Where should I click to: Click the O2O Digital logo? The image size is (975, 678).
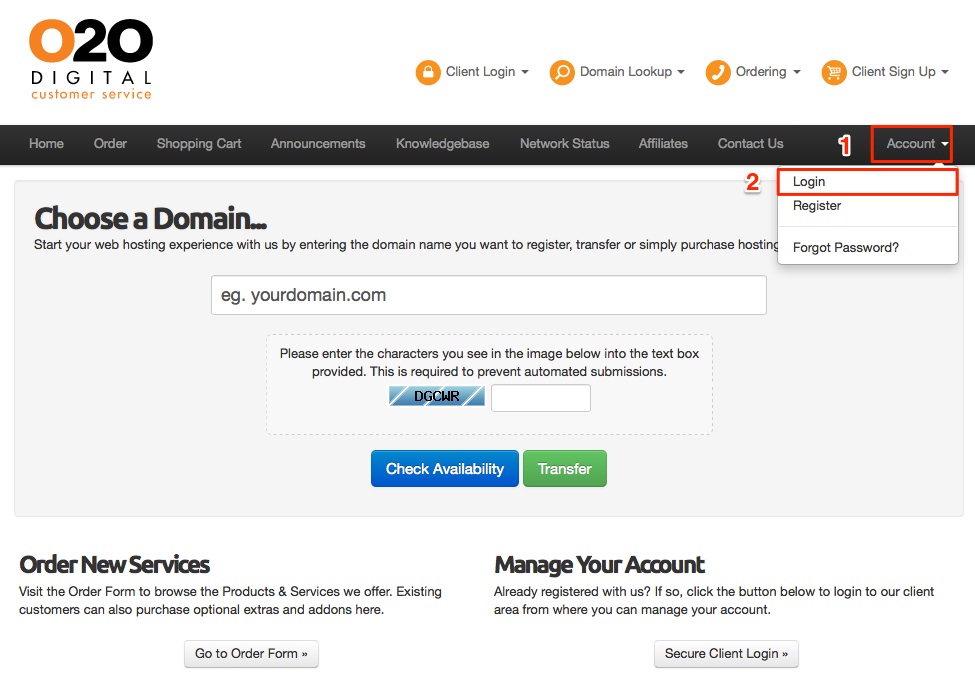click(91, 60)
